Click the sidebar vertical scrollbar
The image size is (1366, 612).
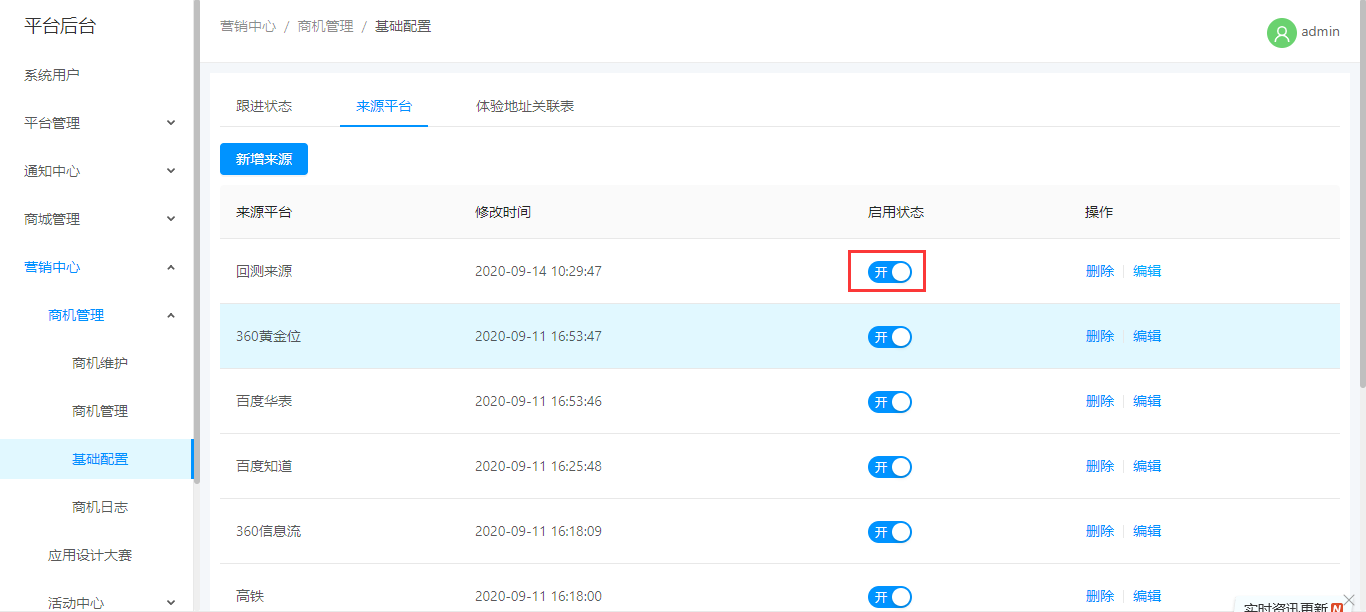pyautogui.click(x=197, y=242)
